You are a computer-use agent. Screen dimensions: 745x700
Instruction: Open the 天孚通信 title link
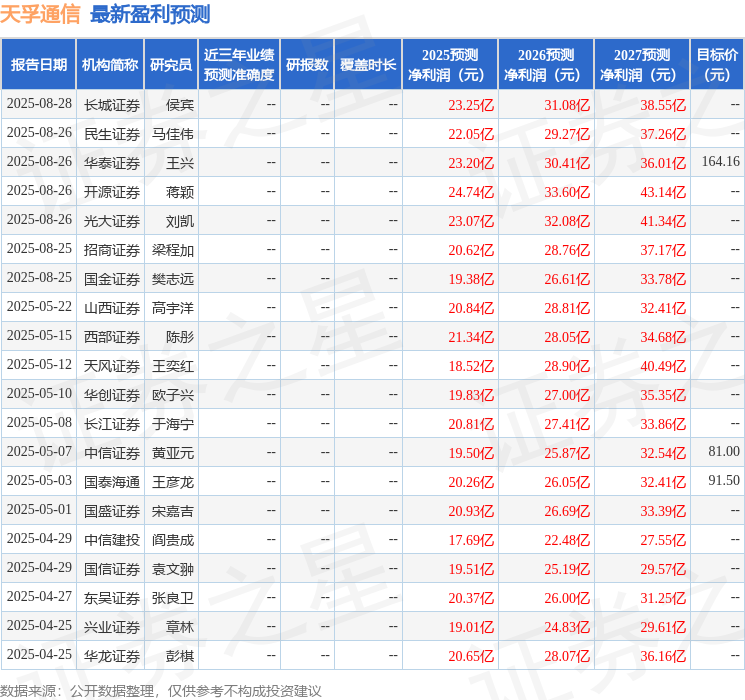(x=40, y=14)
